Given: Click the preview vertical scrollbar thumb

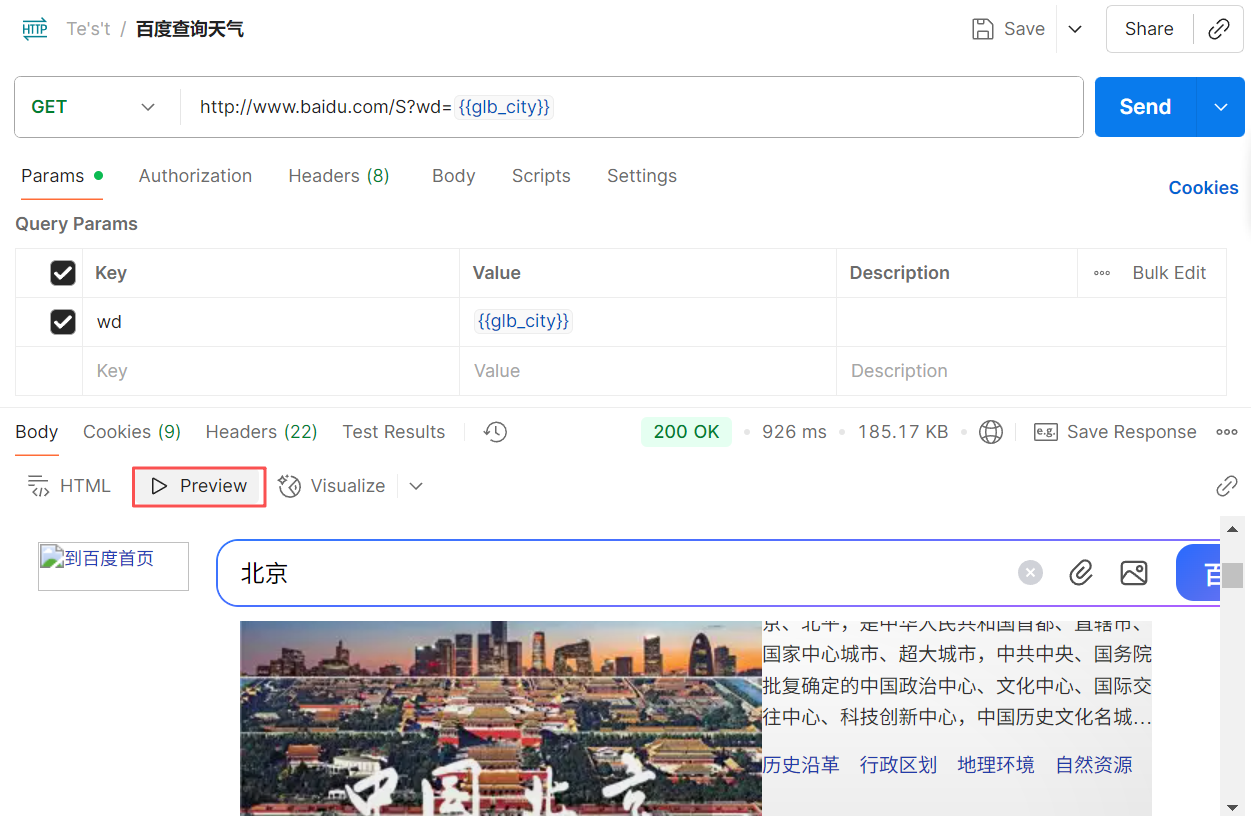Looking at the screenshot, I should tap(1234, 575).
